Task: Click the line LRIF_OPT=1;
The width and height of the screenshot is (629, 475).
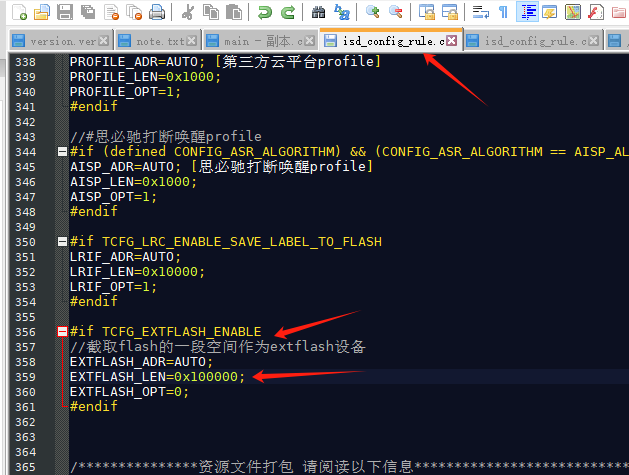Action: tap(113, 287)
